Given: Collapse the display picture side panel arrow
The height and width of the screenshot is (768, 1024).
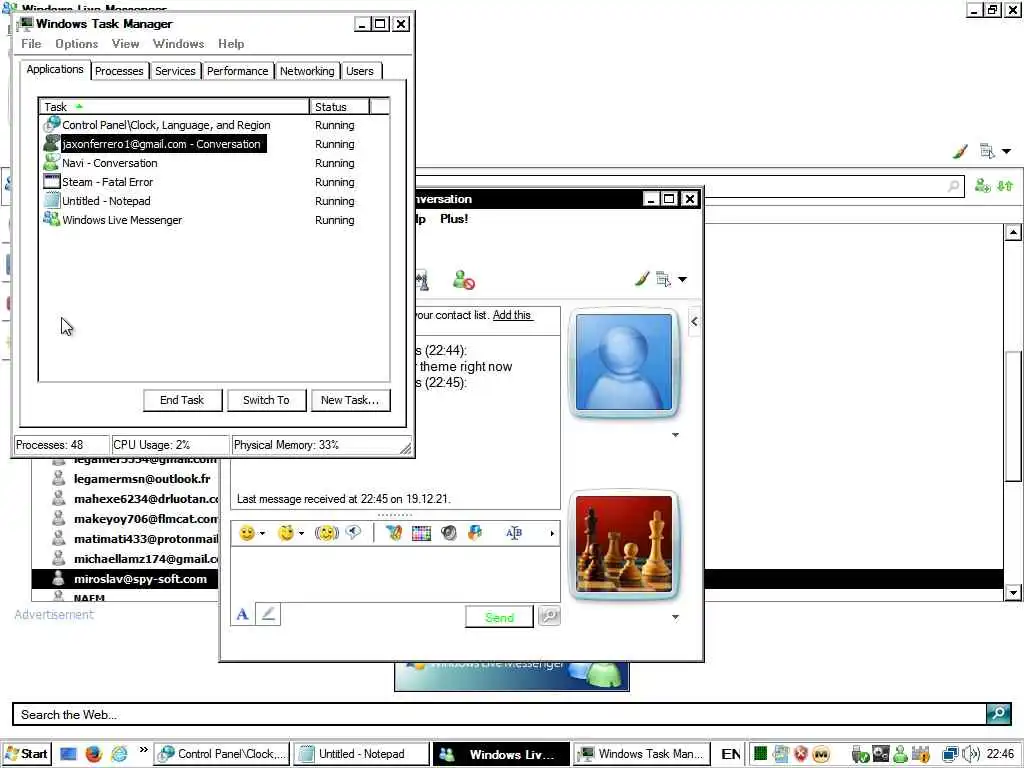Looking at the screenshot, I should [694, 321].
